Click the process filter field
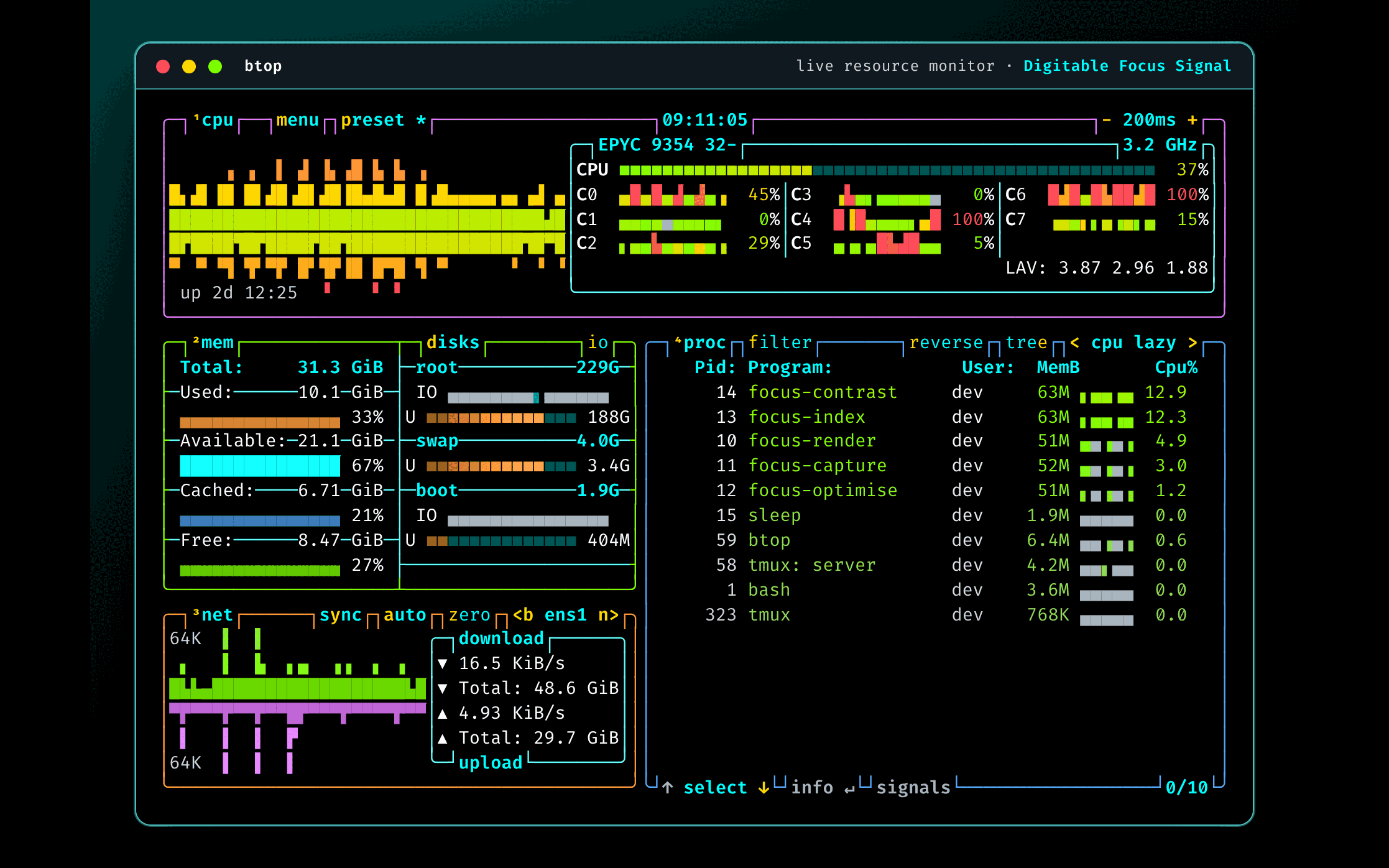 [x=780, y=343]
